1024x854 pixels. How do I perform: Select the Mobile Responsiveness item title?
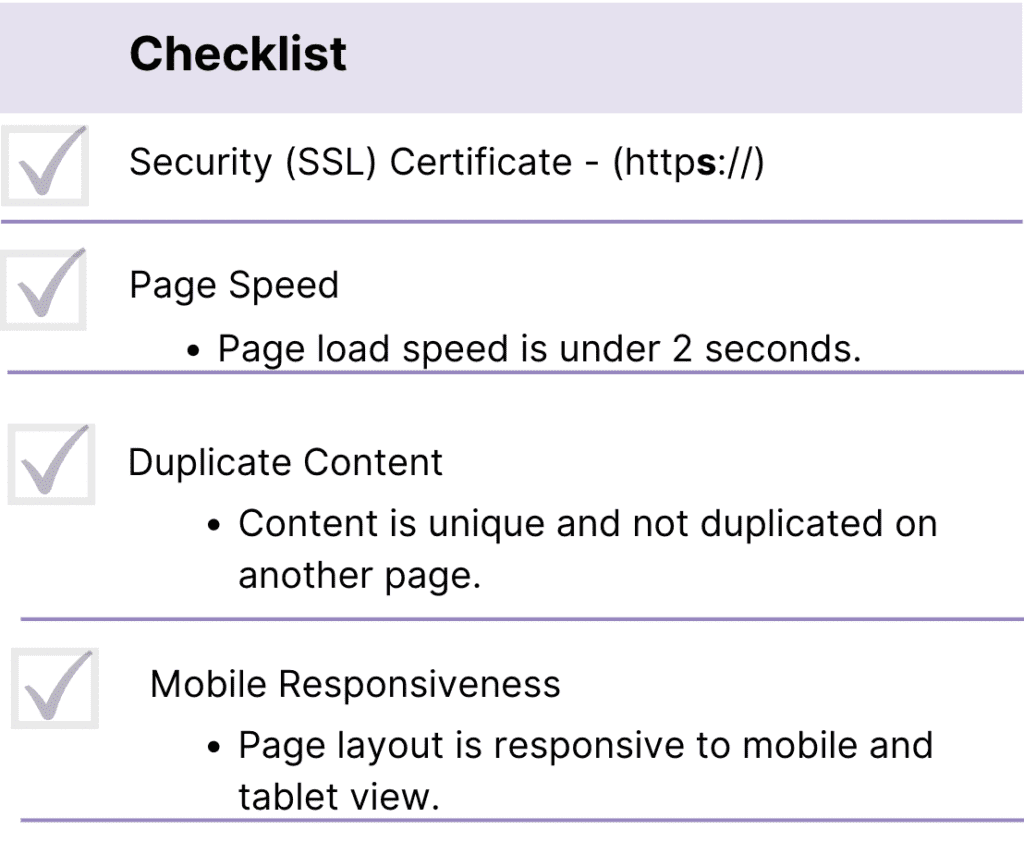pos(355,685)
